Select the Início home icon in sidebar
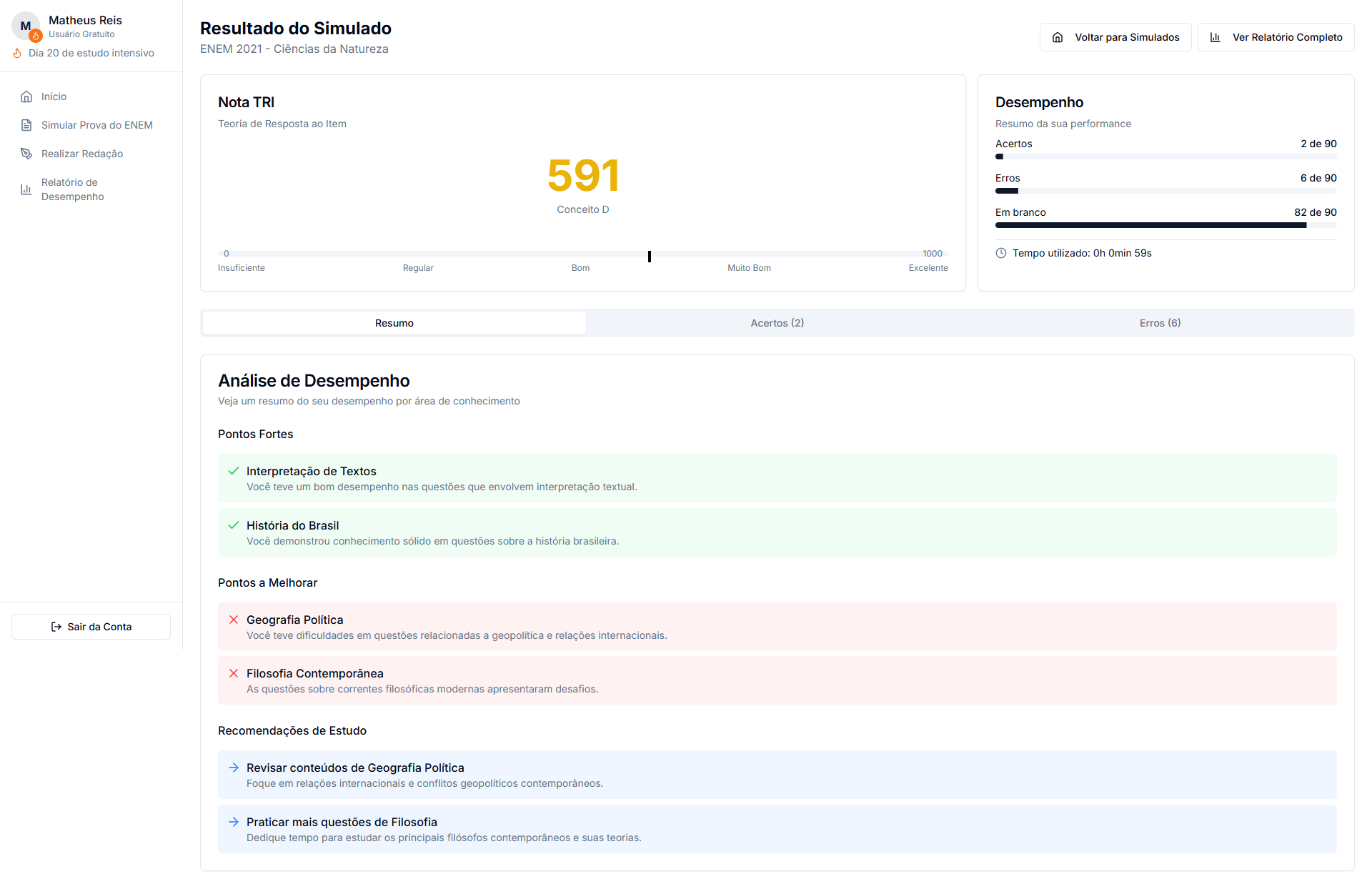Viewport: 1372px width, 889px height. pos(26,96)
